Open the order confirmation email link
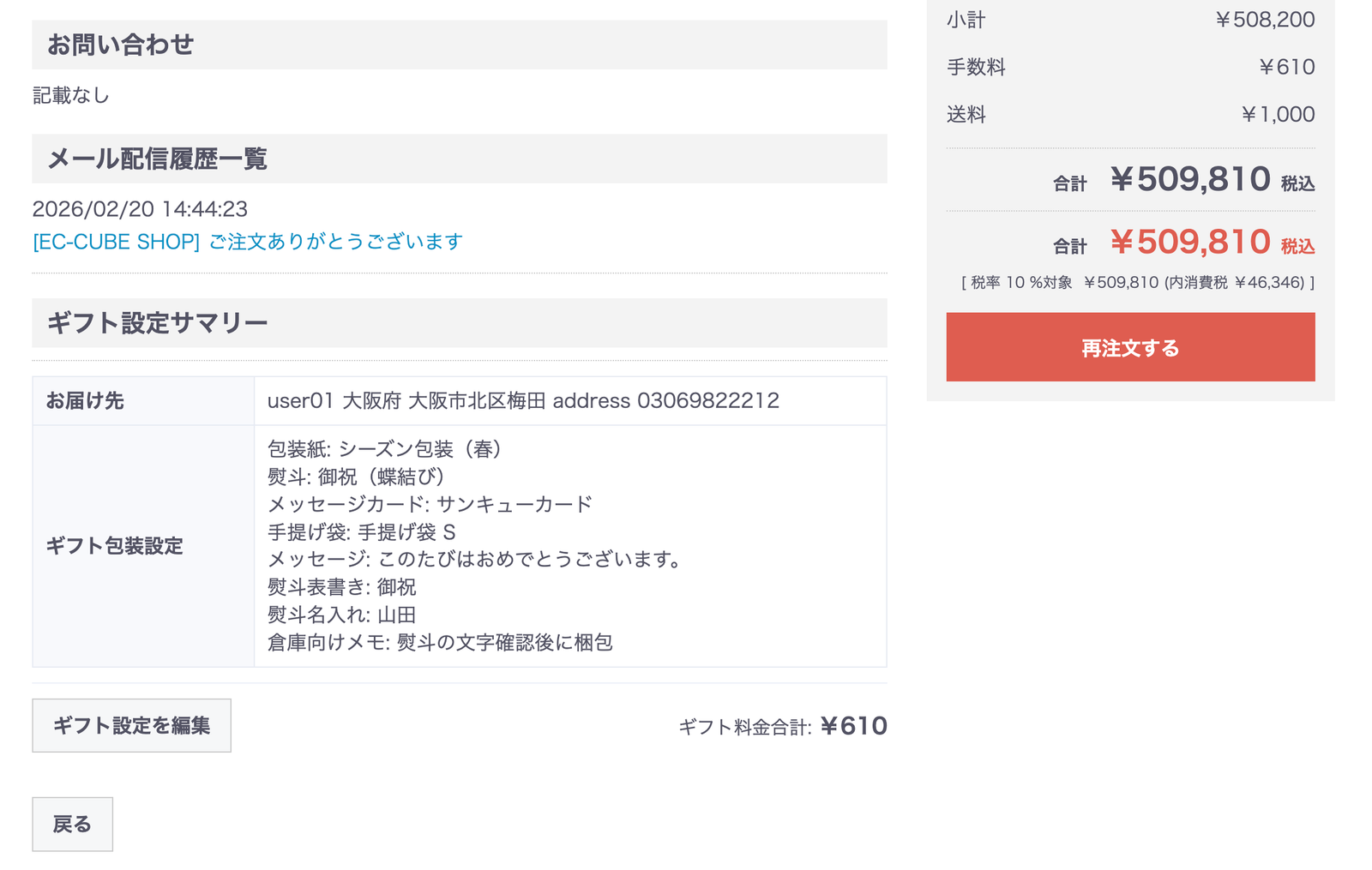The height and width of the screenshot is (870, 1372). point(247,241)
